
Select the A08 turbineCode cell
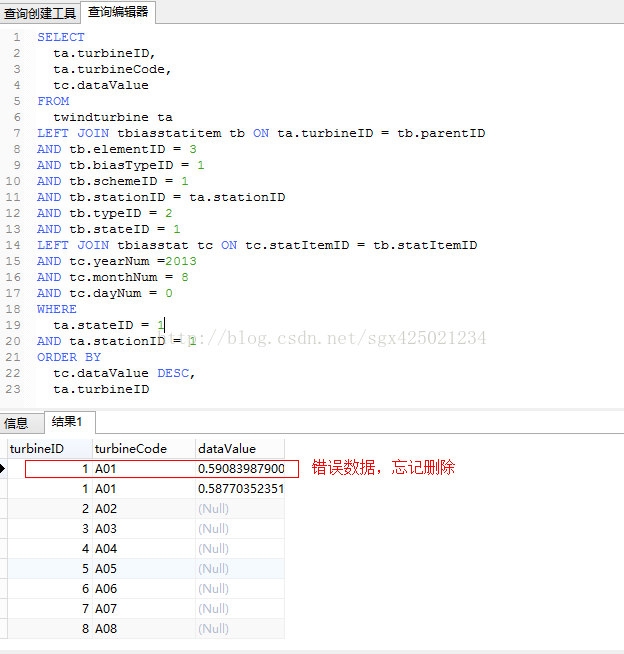[x=143, y=629]
